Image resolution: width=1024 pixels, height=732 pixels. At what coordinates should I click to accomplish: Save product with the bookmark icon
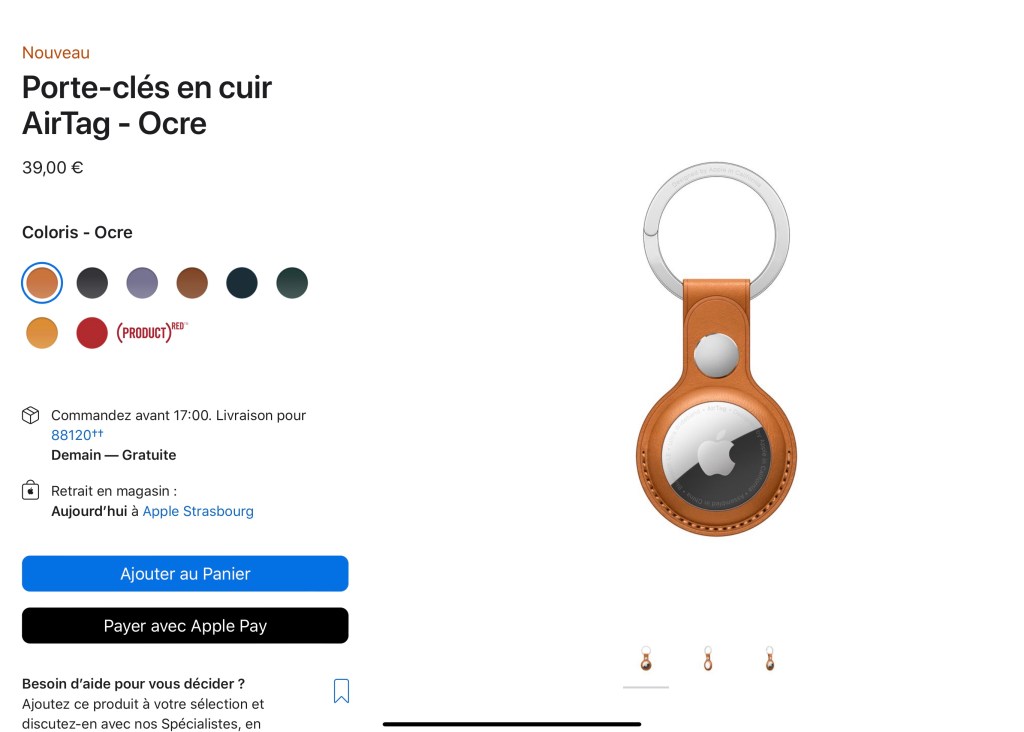(x=342, y=691)
